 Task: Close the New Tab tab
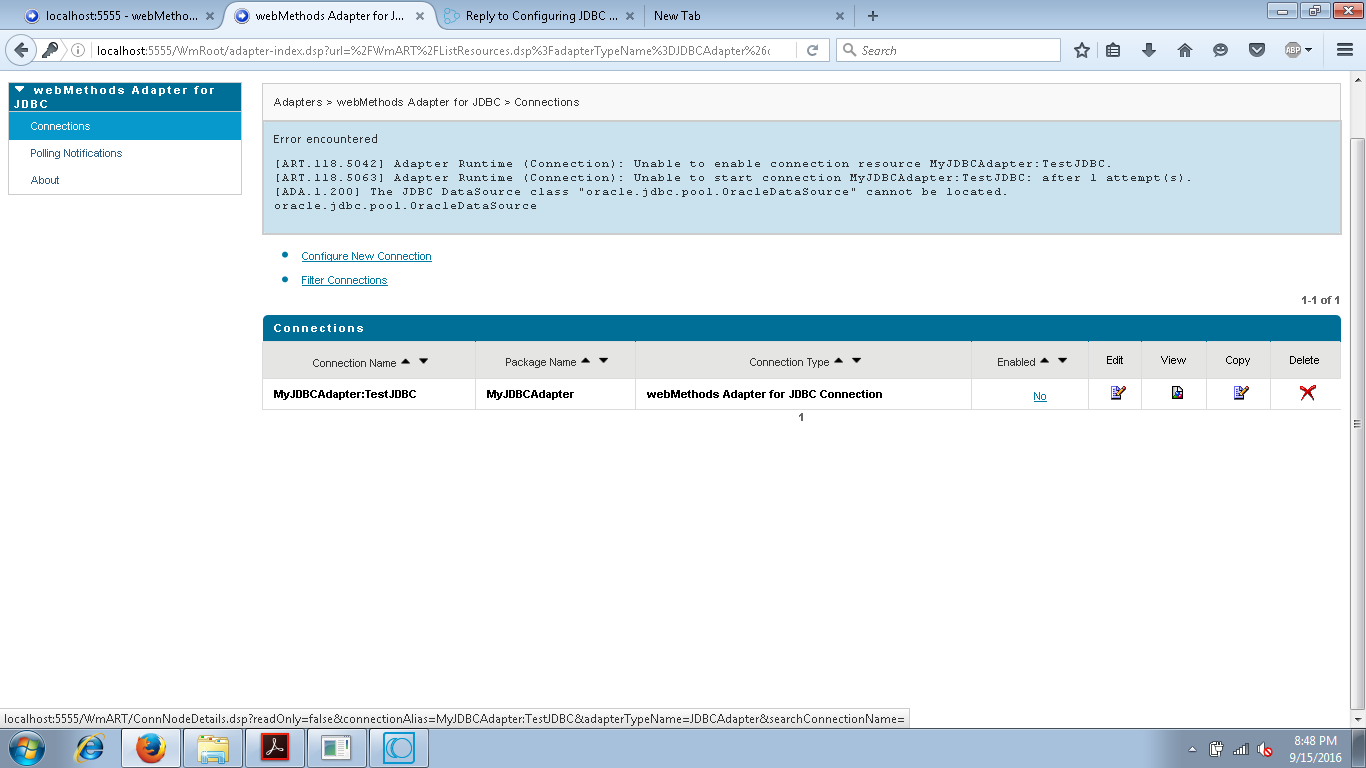point(839,16)
